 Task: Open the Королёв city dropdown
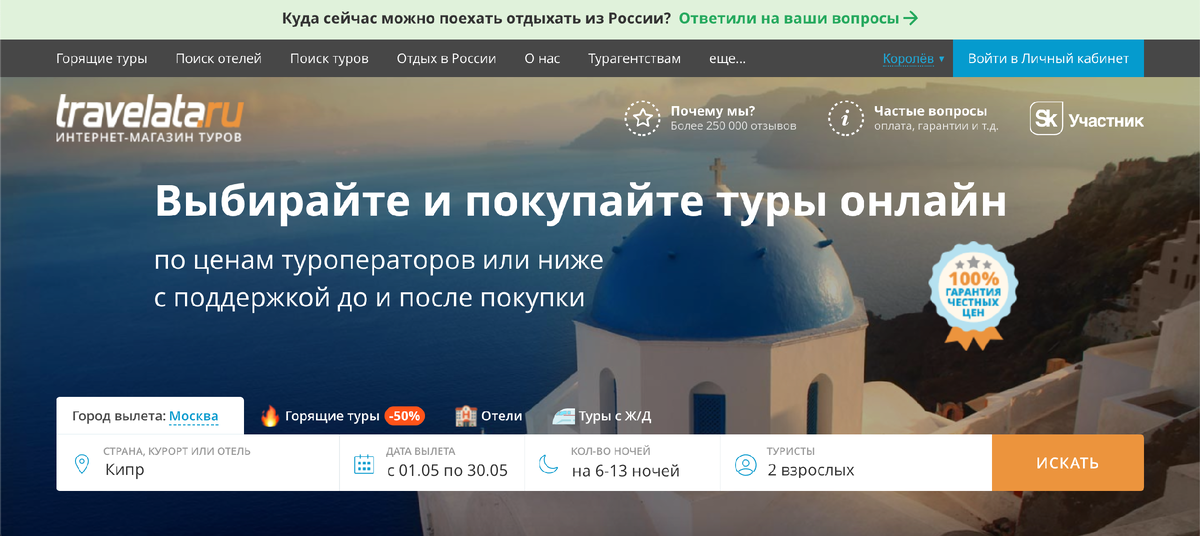(x=913, y=59)
